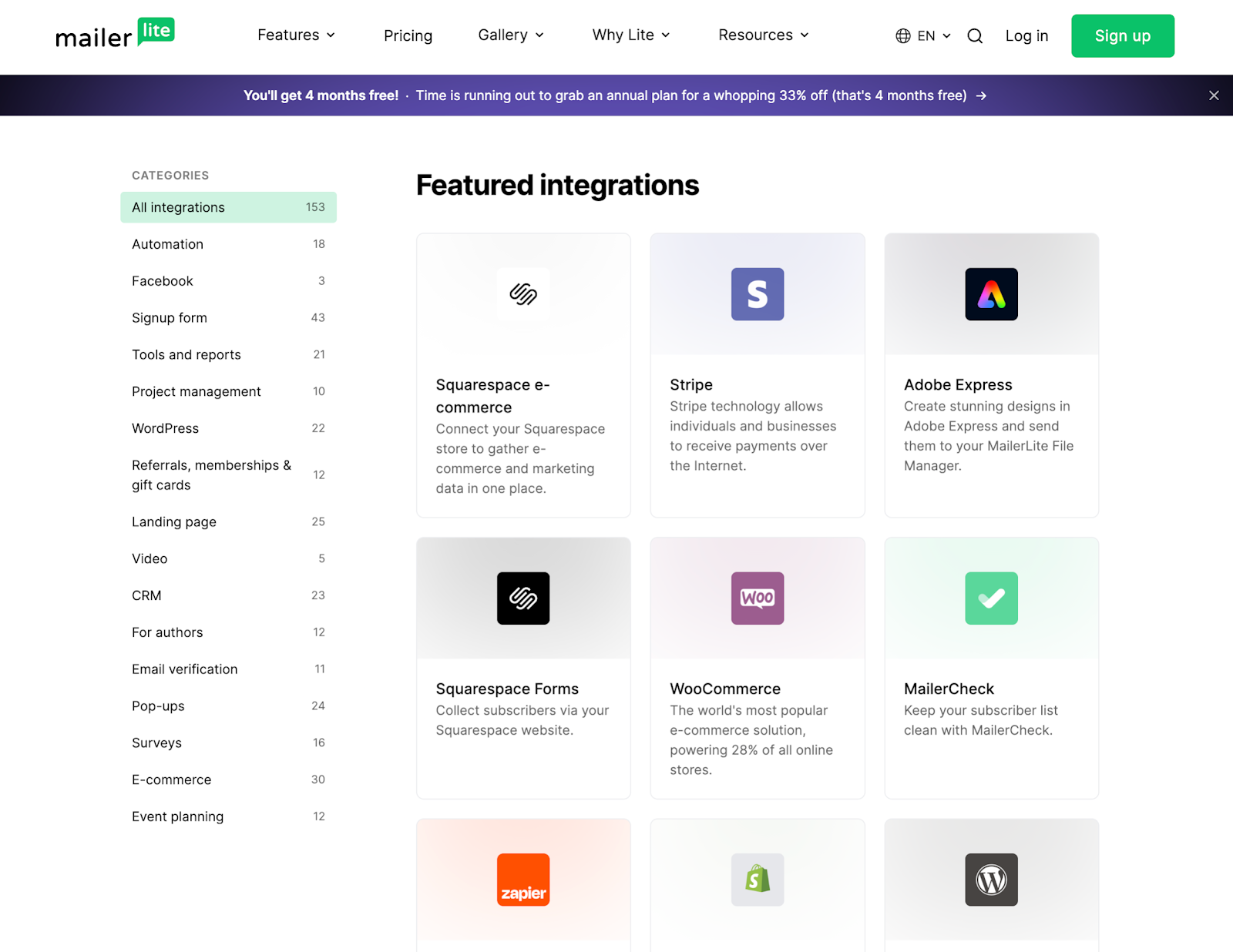The width and height of the screenshot is (1233, 952).
Task: Click the Zapier icon
Action: click(523, 880)
